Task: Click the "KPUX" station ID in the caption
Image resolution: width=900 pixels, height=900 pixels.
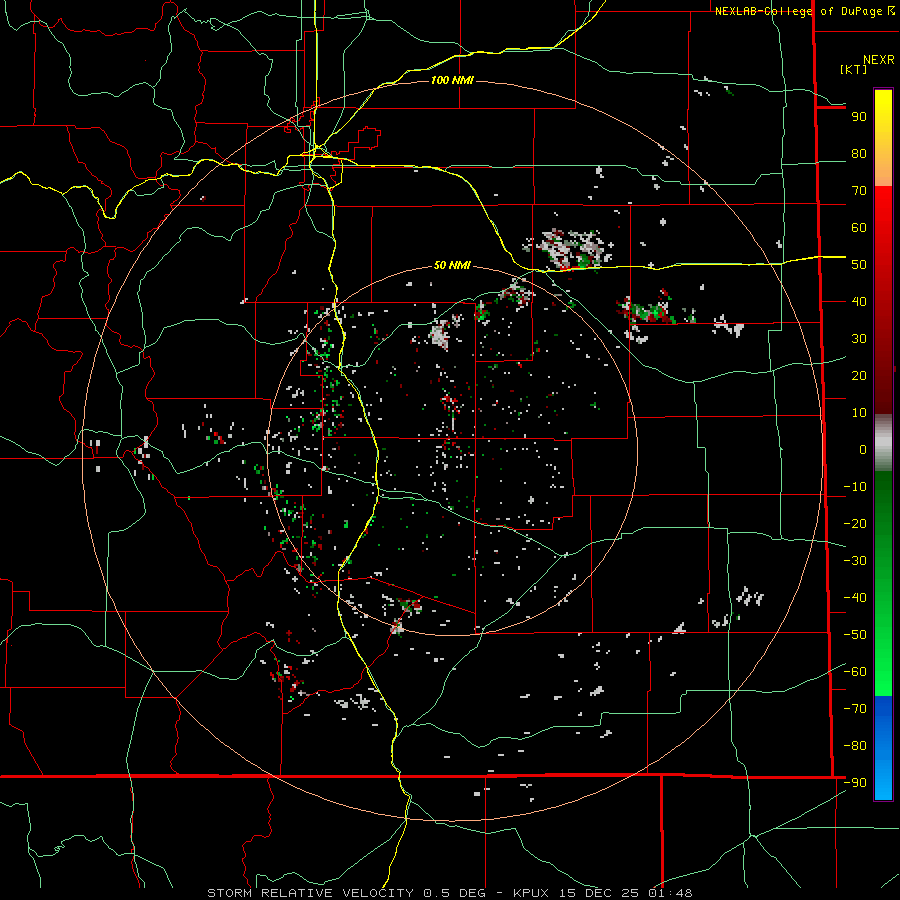Action: coord(531,893)
